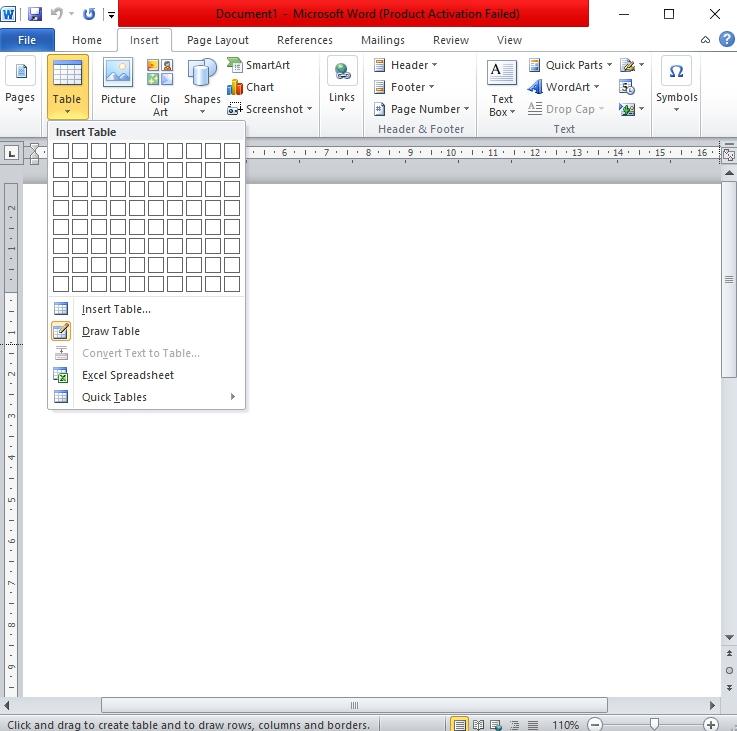Insert a Chart from the ribbon
The height and width of the screenshot is (731, 737).
point(251,87)
